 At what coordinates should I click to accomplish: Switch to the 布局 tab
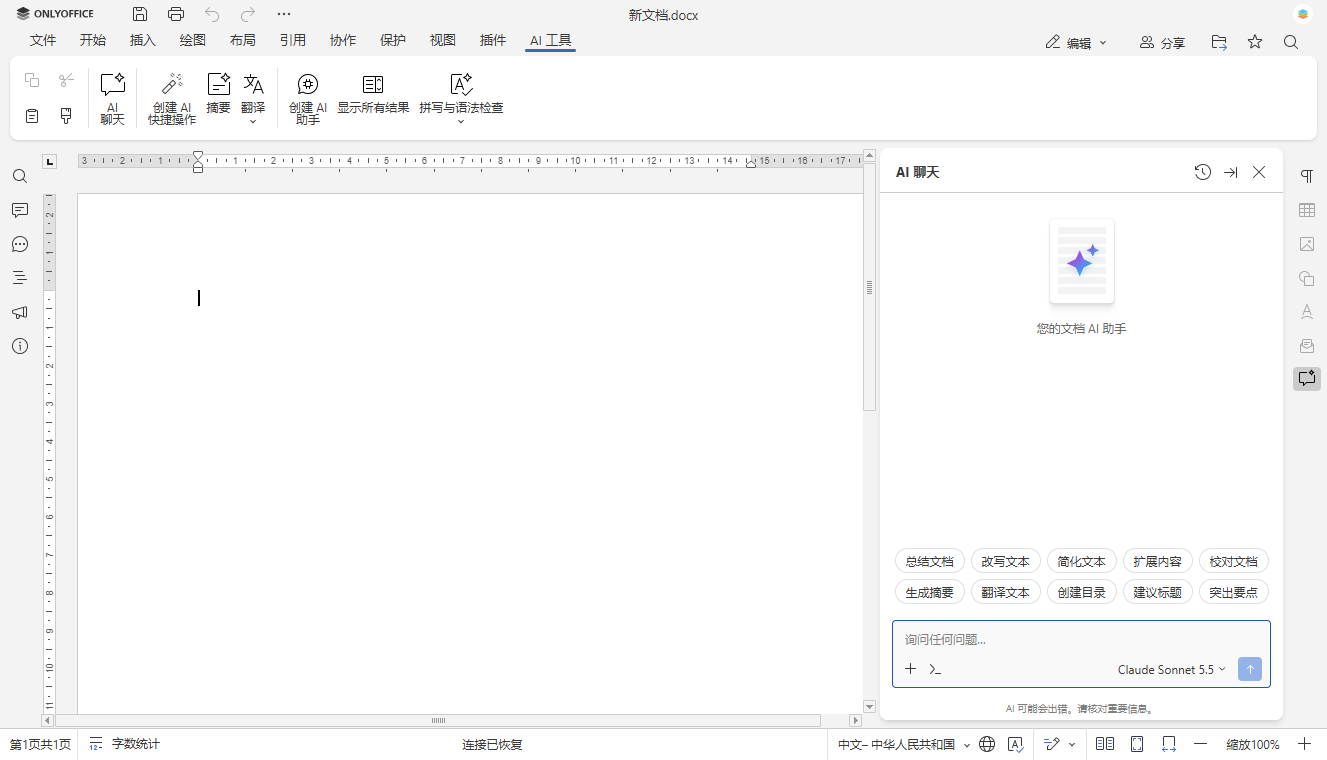tap(243, 41)
